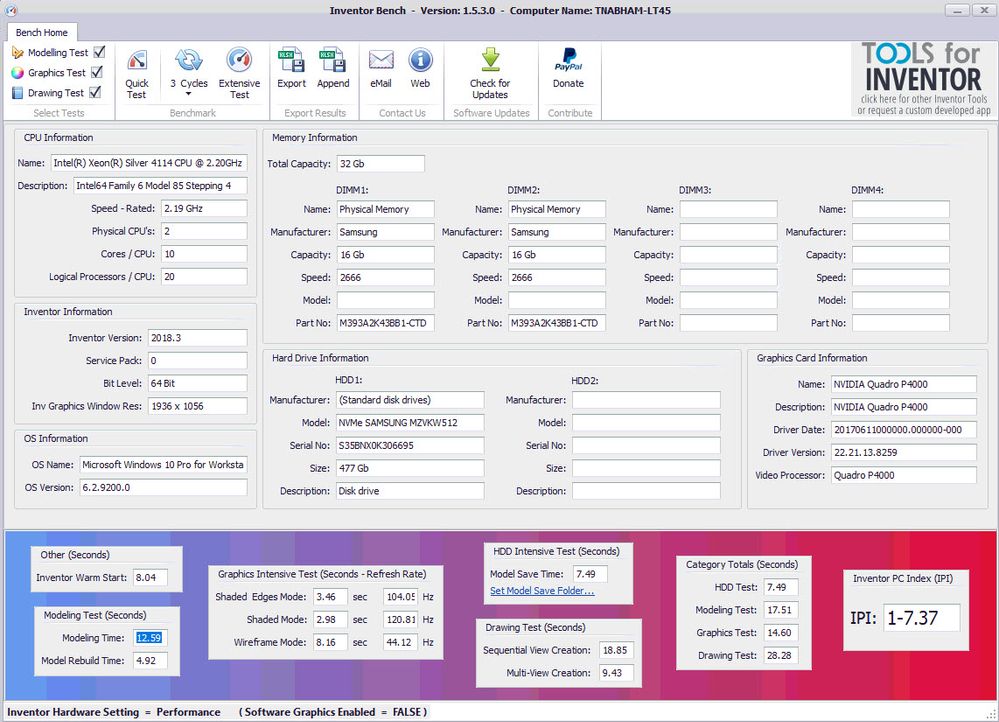This screenshot has width=999, height=722.
Task: Click the HDD1 Model field
Action: 410,422
